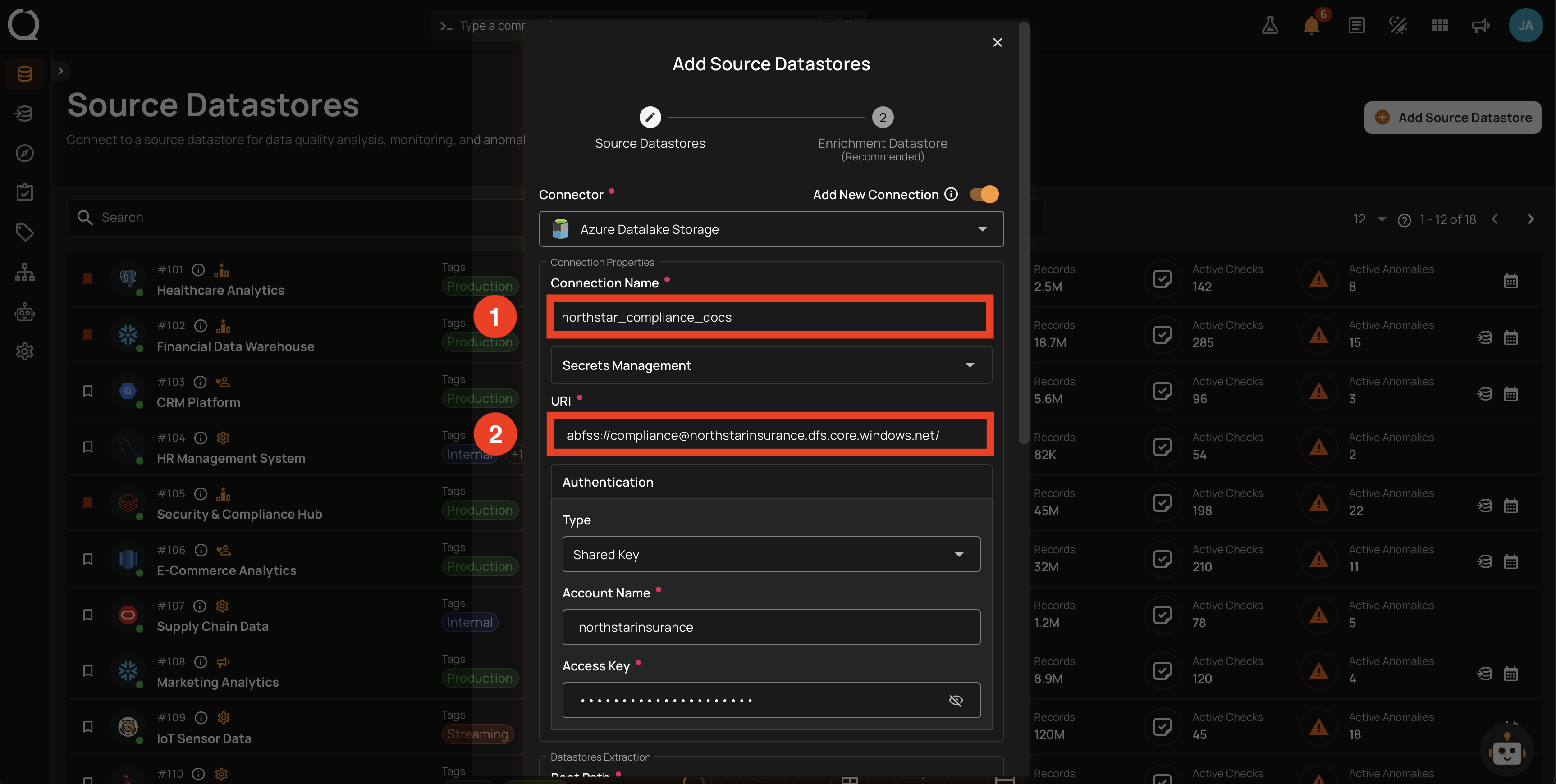Screen dimensions: 1556x784
Task: Open the robot agent sidebar icon
Action: [x=25, y=312]
